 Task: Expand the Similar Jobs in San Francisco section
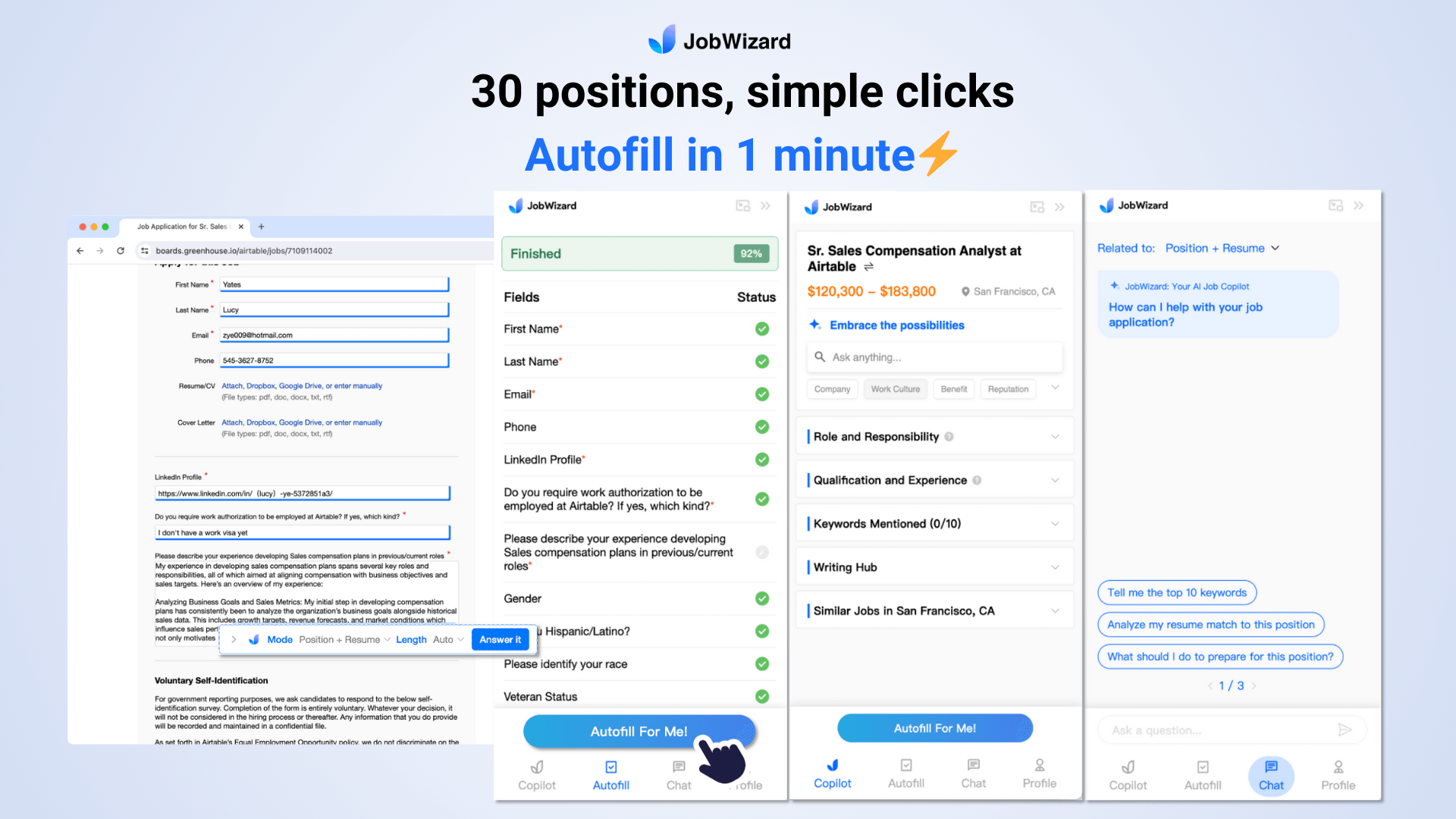tap(1056, 611)
